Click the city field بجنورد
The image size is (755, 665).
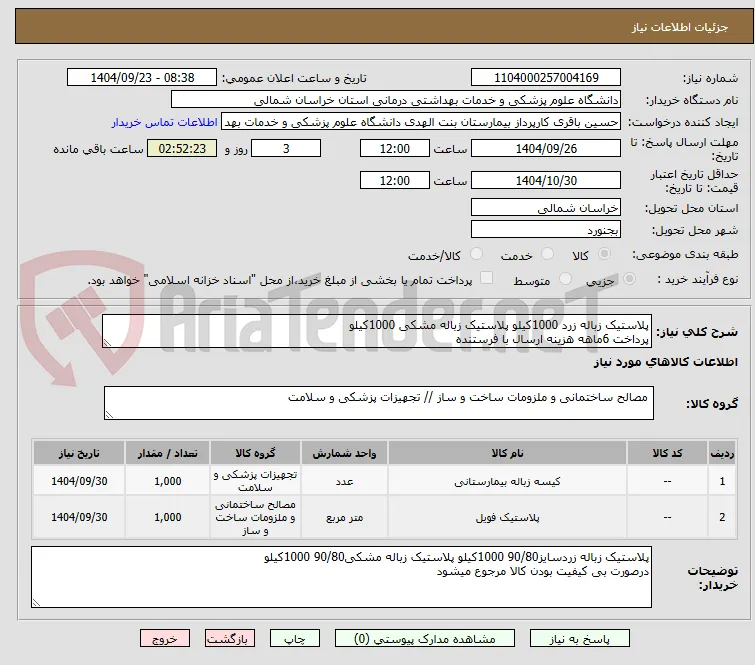point(546,230)
